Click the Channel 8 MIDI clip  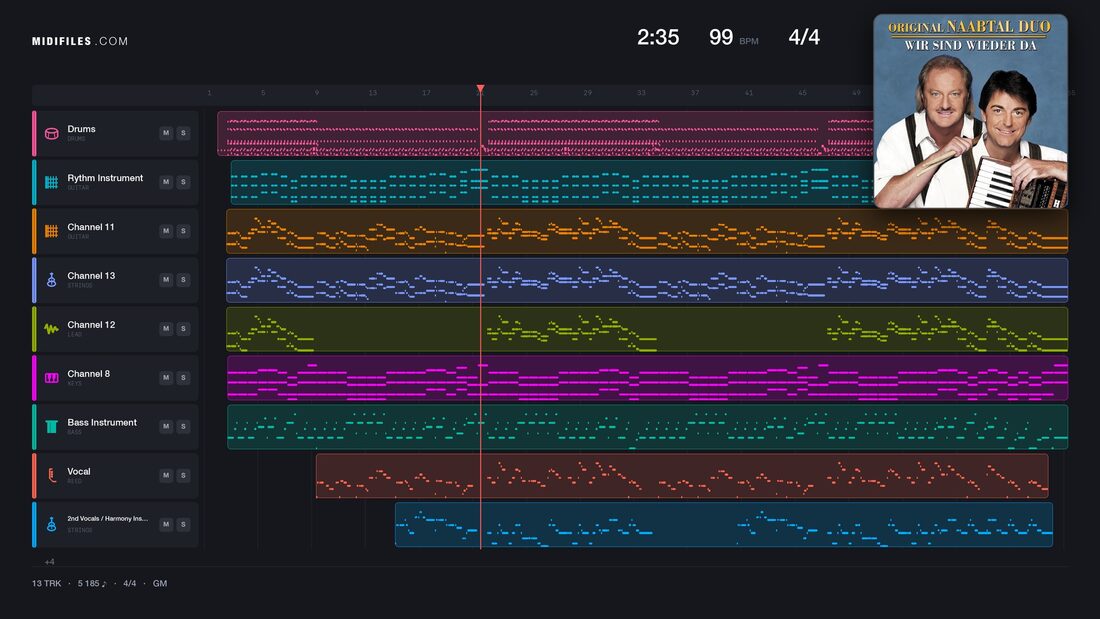tap(648, 378)
